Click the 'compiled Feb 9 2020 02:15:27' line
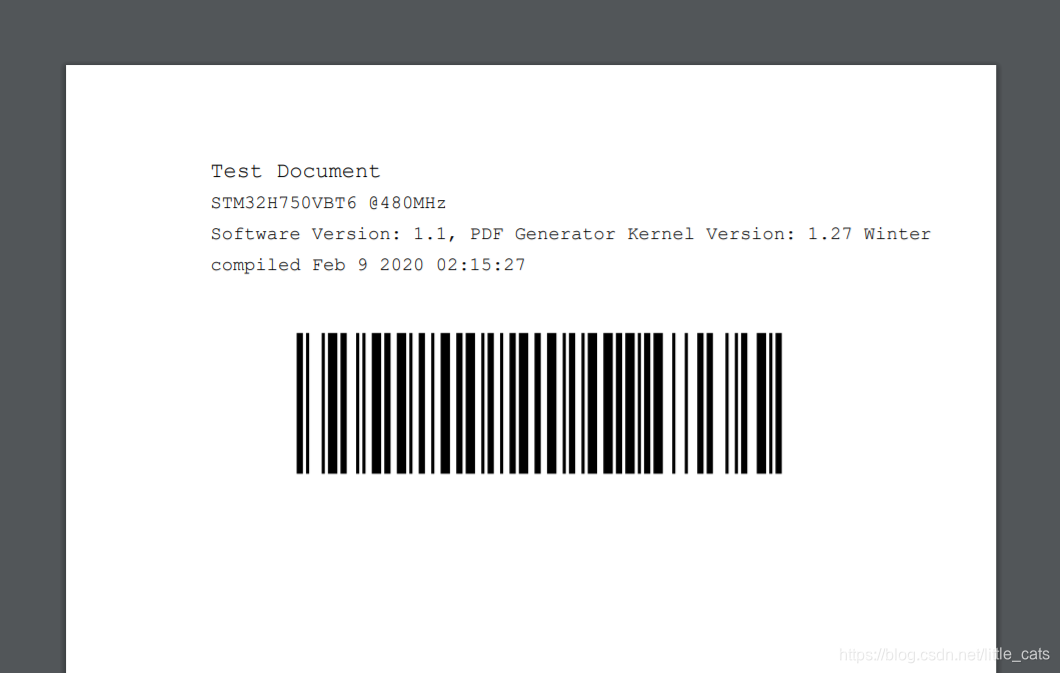 (x=368, y=265)
